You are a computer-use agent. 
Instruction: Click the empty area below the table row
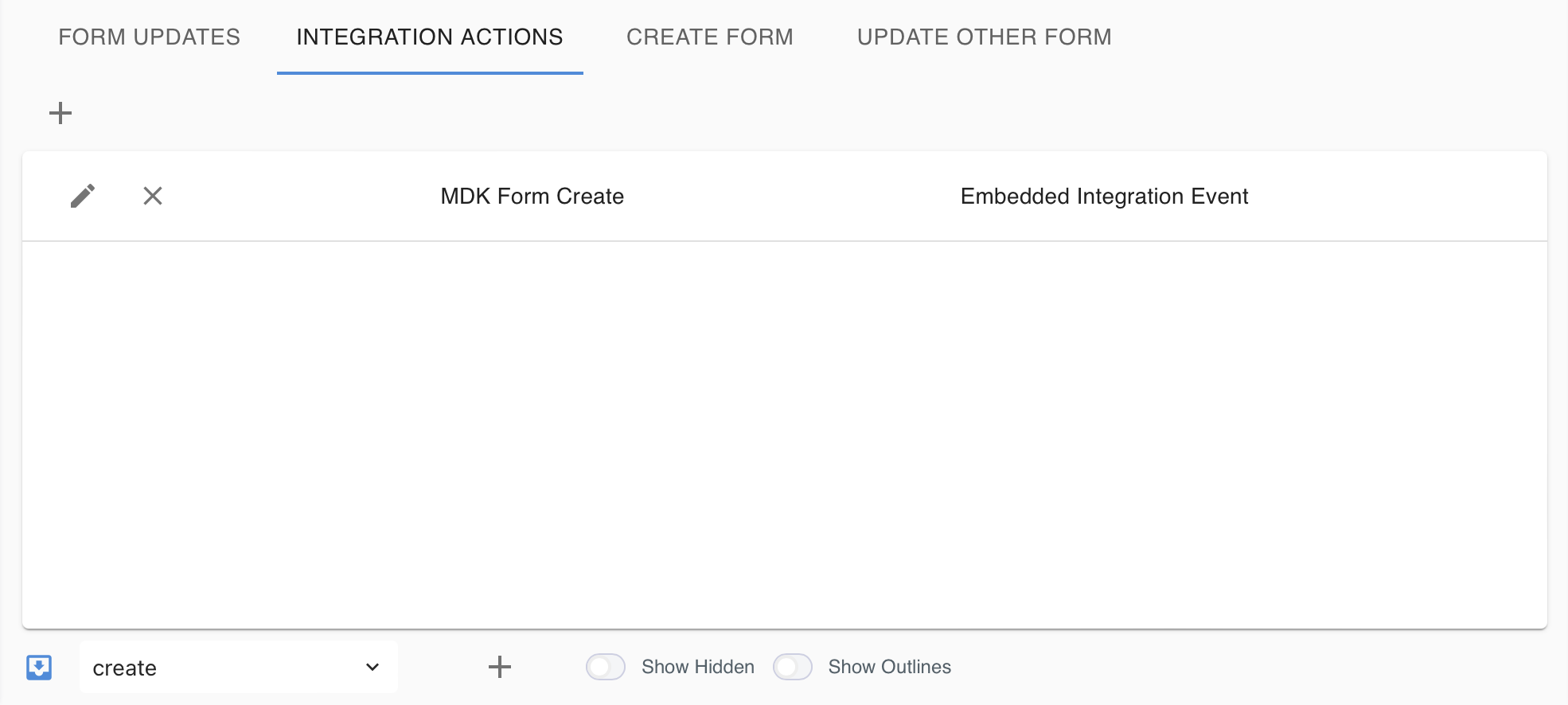point(784,434)
